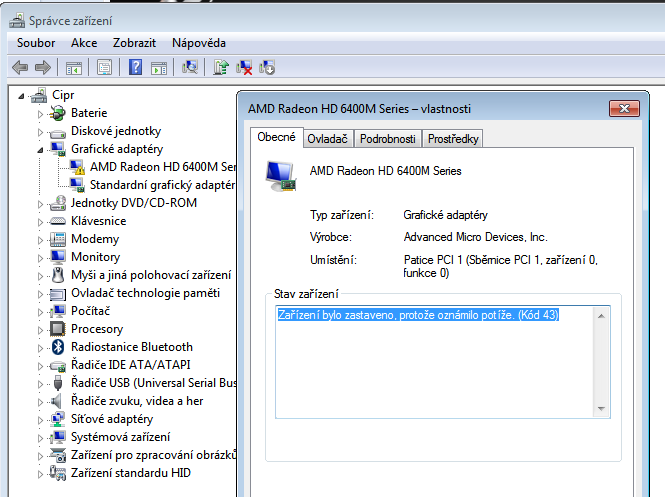This screenshot has width=665, height=497.
Task: Select the Cipr computer icon
Action: point(39,95)
